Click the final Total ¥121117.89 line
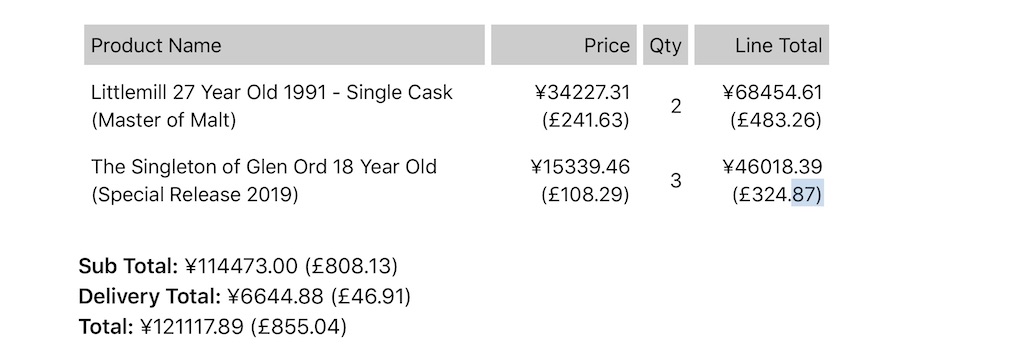This screenshot has width=1024, height=360. pyautogui.click(x=213, y=327)
